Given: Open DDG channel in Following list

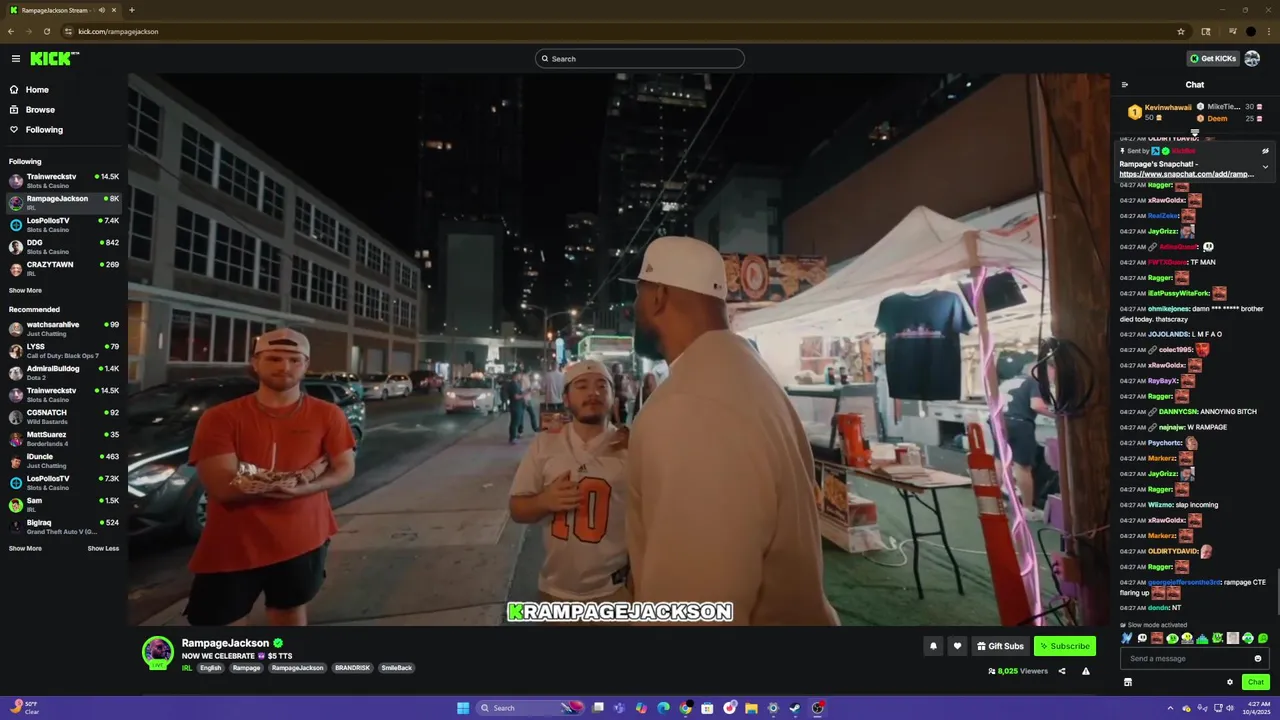Looking at the screenshot, I should click(64, 247).
